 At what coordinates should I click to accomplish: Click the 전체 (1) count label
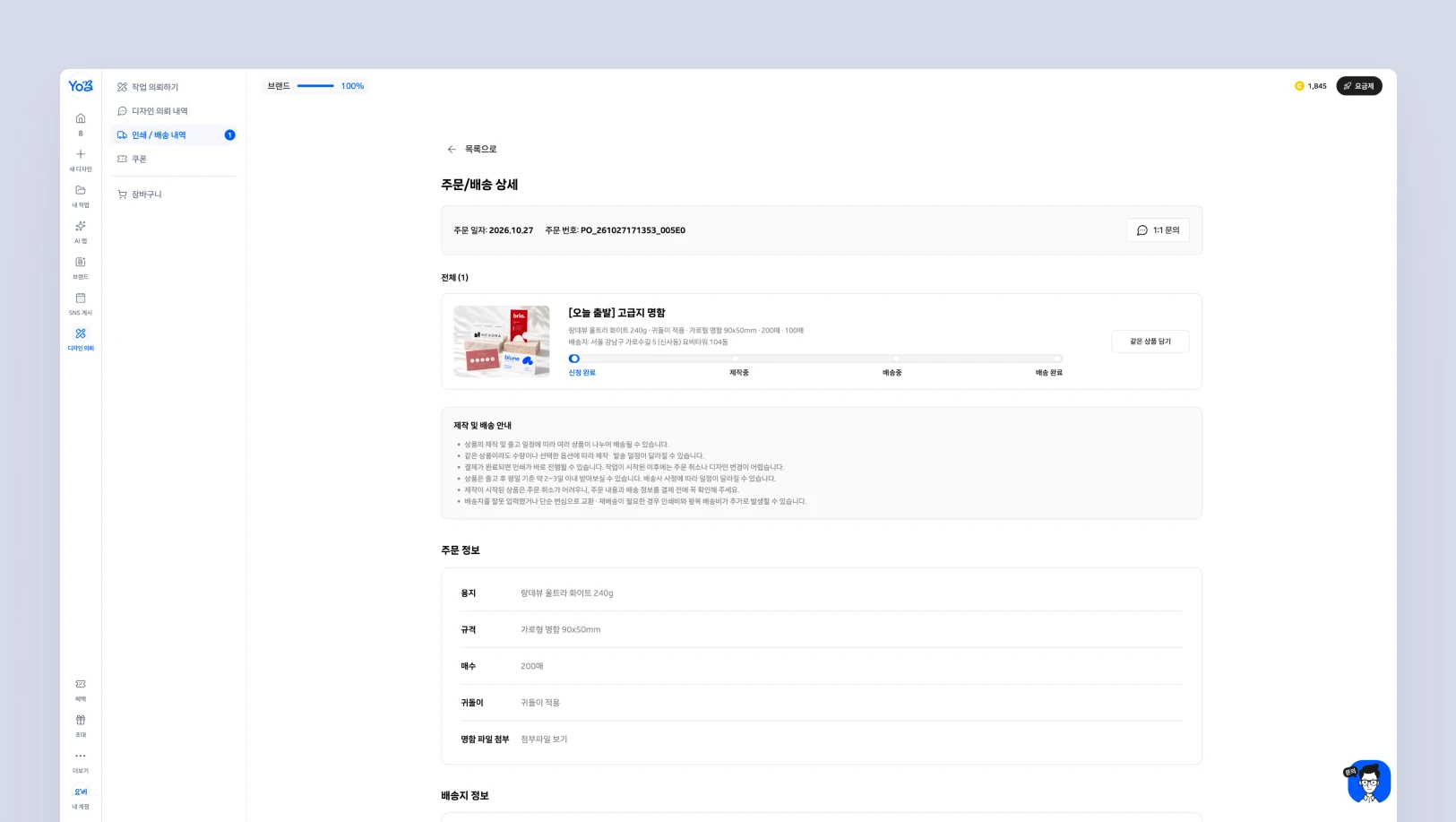pos(454,278)
